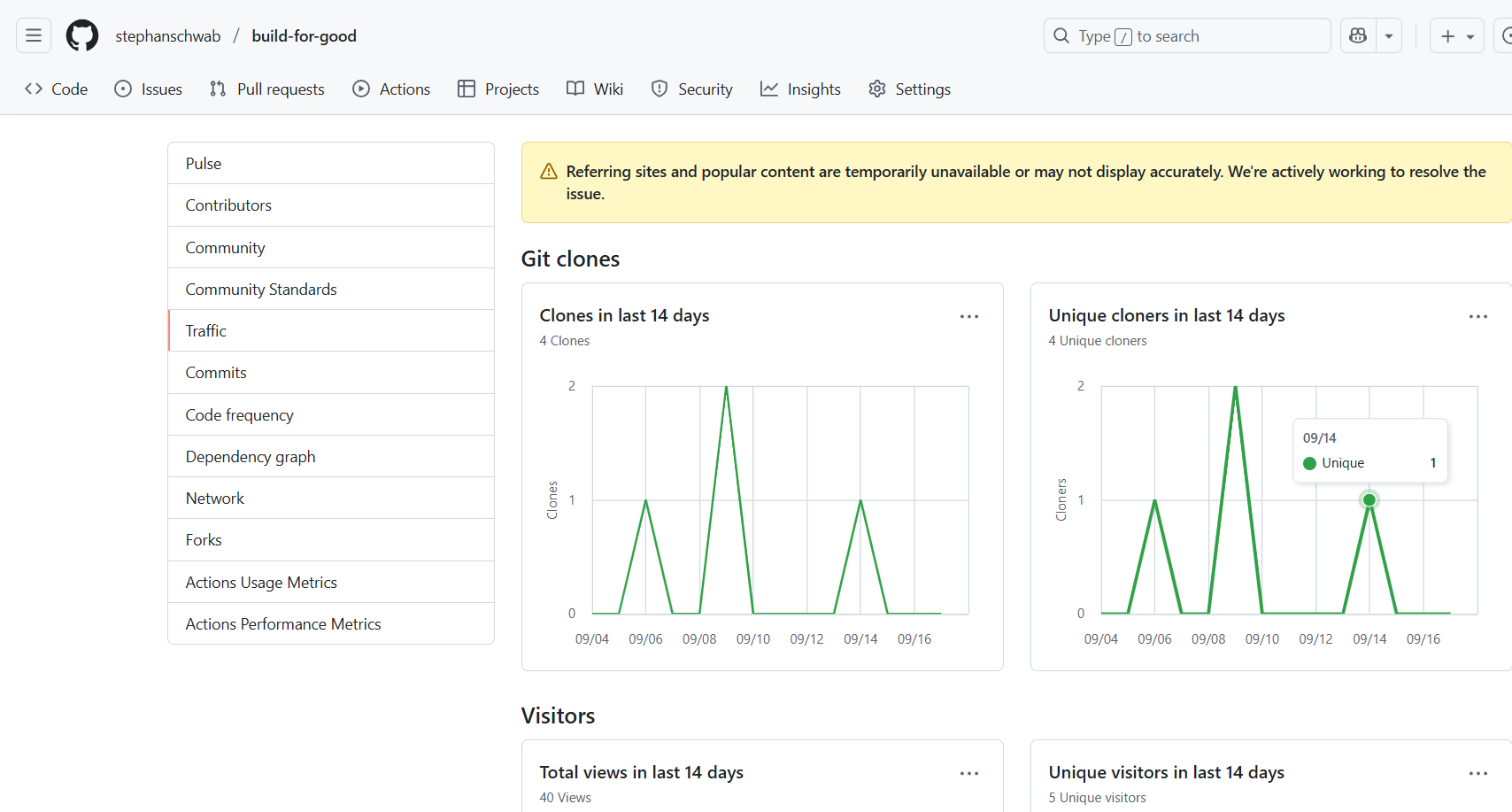1512x812 pixels.
Task: Open the hamburger navigation menu
Action: (x=34, y=36)
